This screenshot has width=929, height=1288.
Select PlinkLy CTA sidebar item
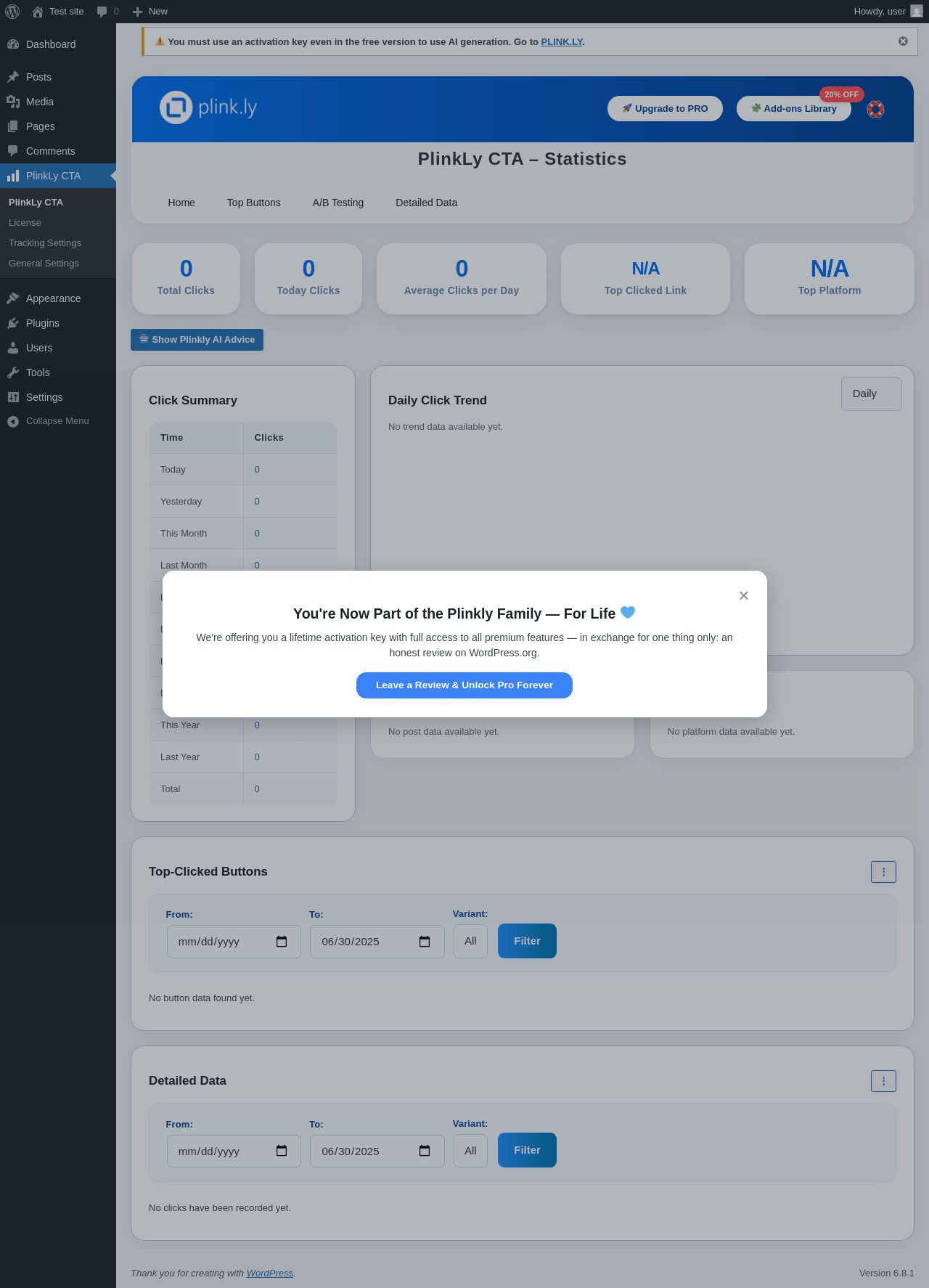[x=58, y=176]
